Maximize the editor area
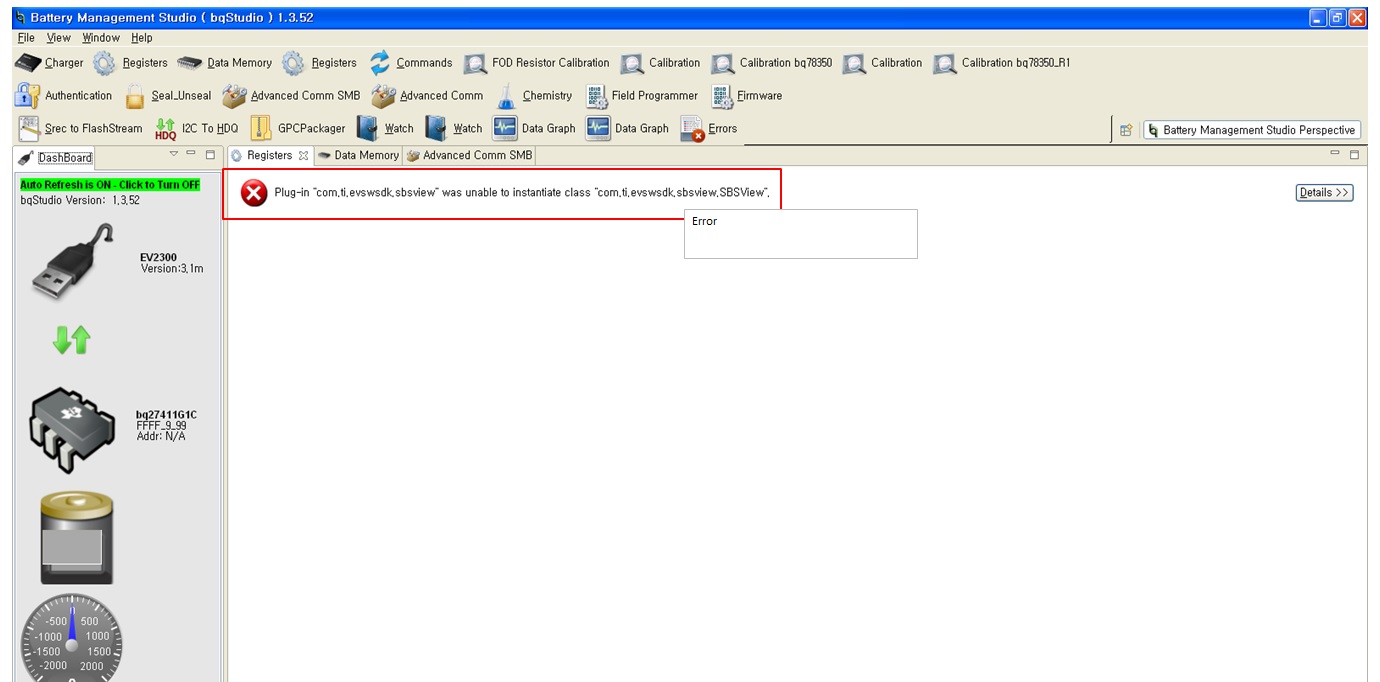Screen dimensions: 1380x682 [x=1354, y=155]
